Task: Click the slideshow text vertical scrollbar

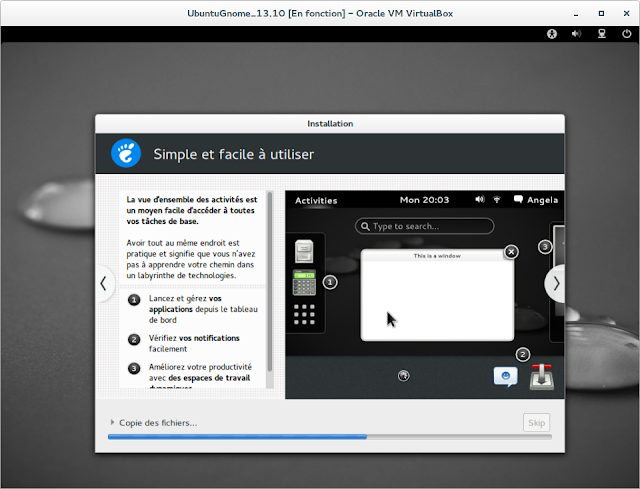Action: (269, 282)
